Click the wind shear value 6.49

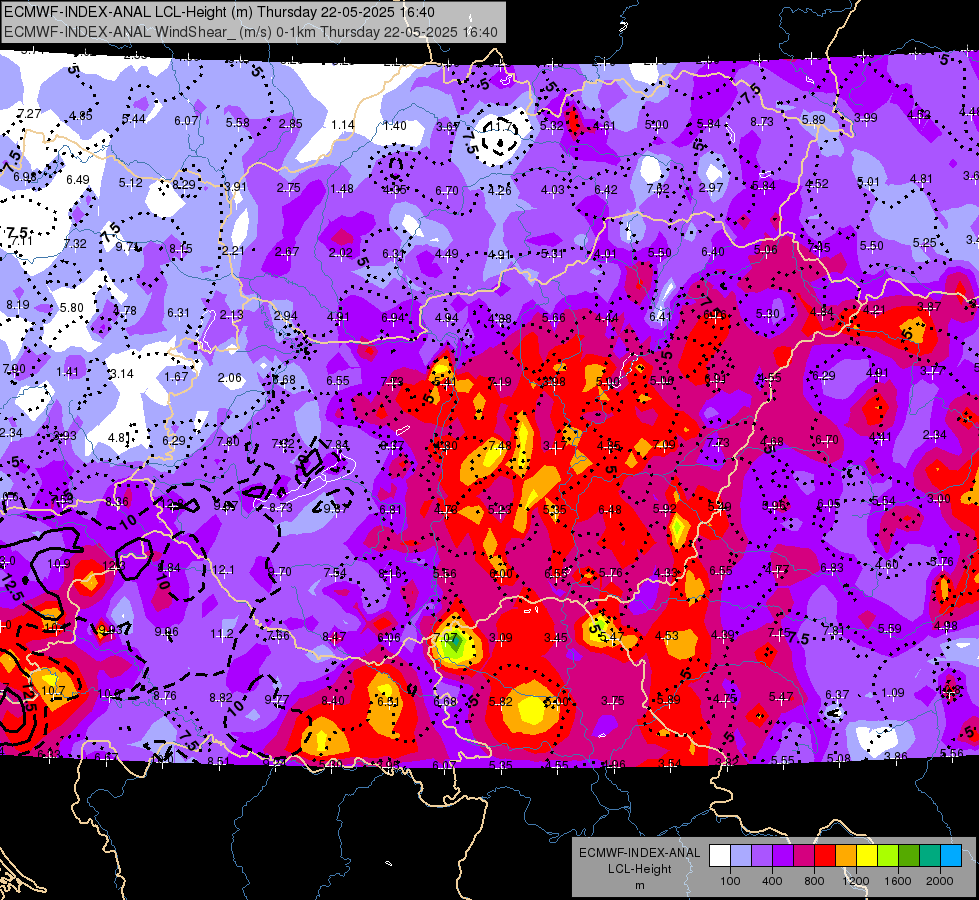coord(78,179)
